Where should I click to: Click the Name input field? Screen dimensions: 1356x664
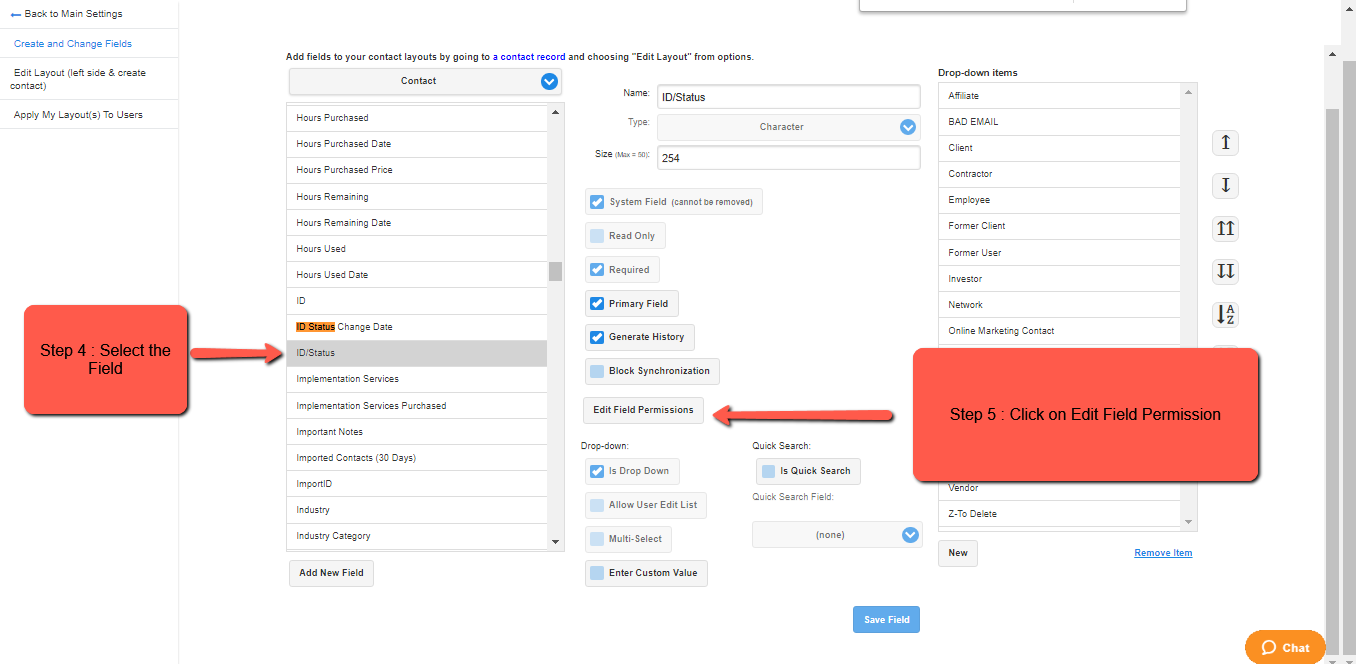788,97
